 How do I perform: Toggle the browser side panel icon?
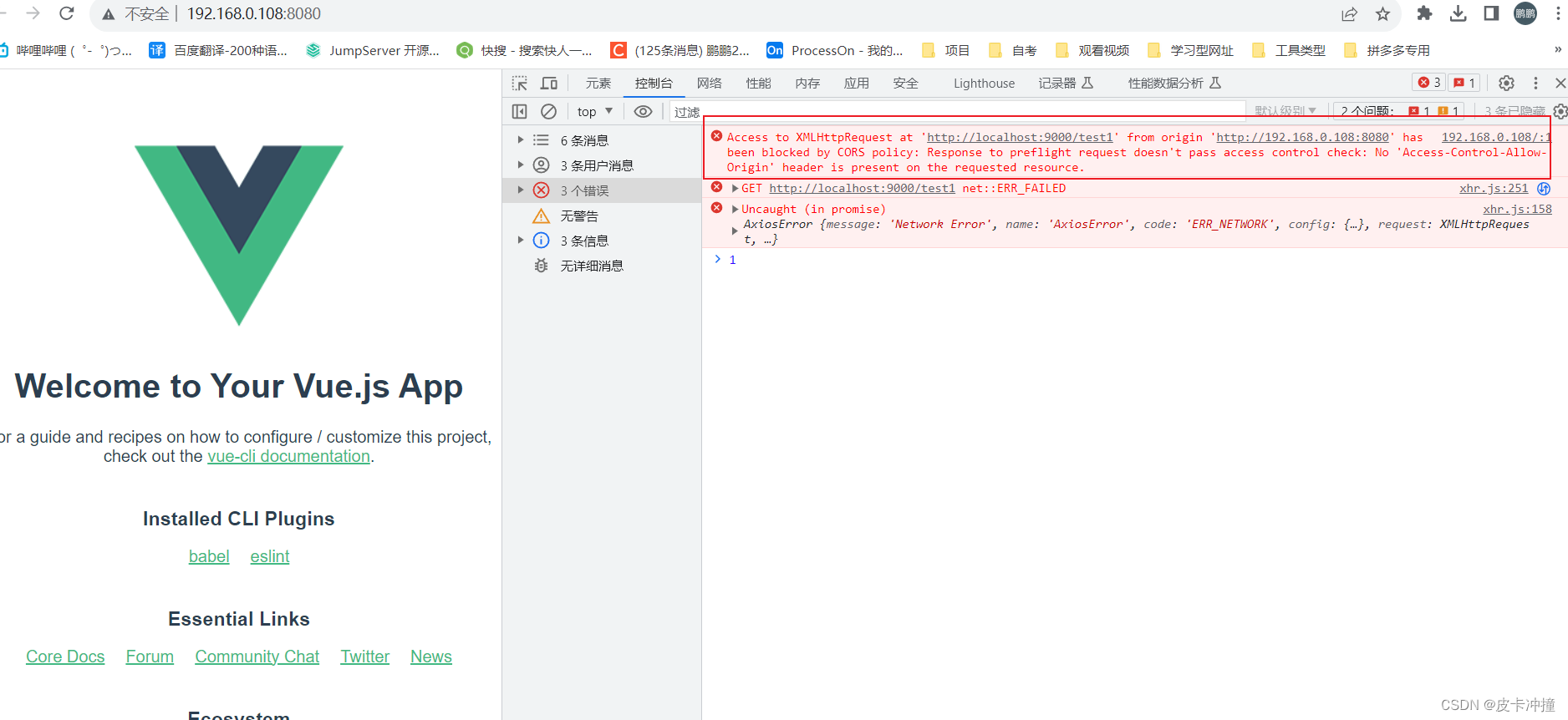(1491, 13)
